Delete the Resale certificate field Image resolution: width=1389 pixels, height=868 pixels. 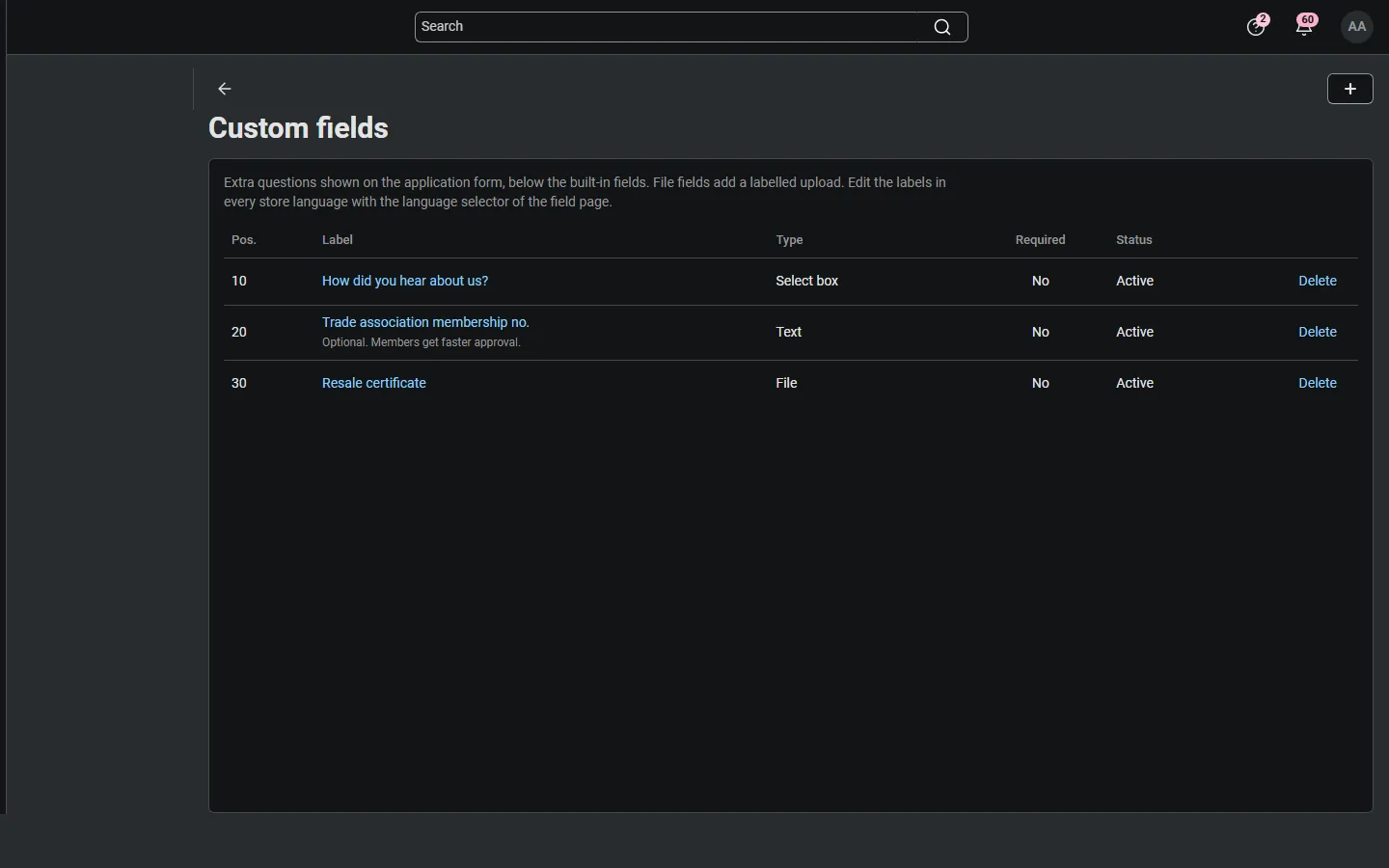click(x=1318, y=383)
